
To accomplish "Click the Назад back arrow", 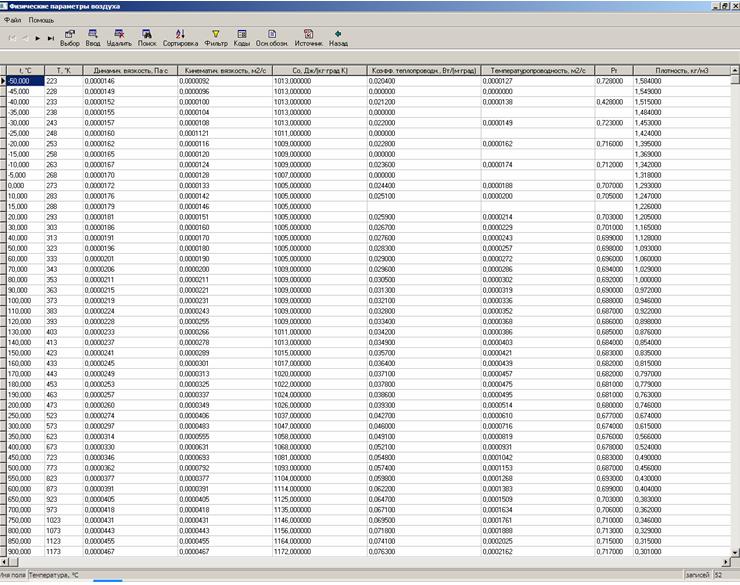I will (x=338, y=37).
